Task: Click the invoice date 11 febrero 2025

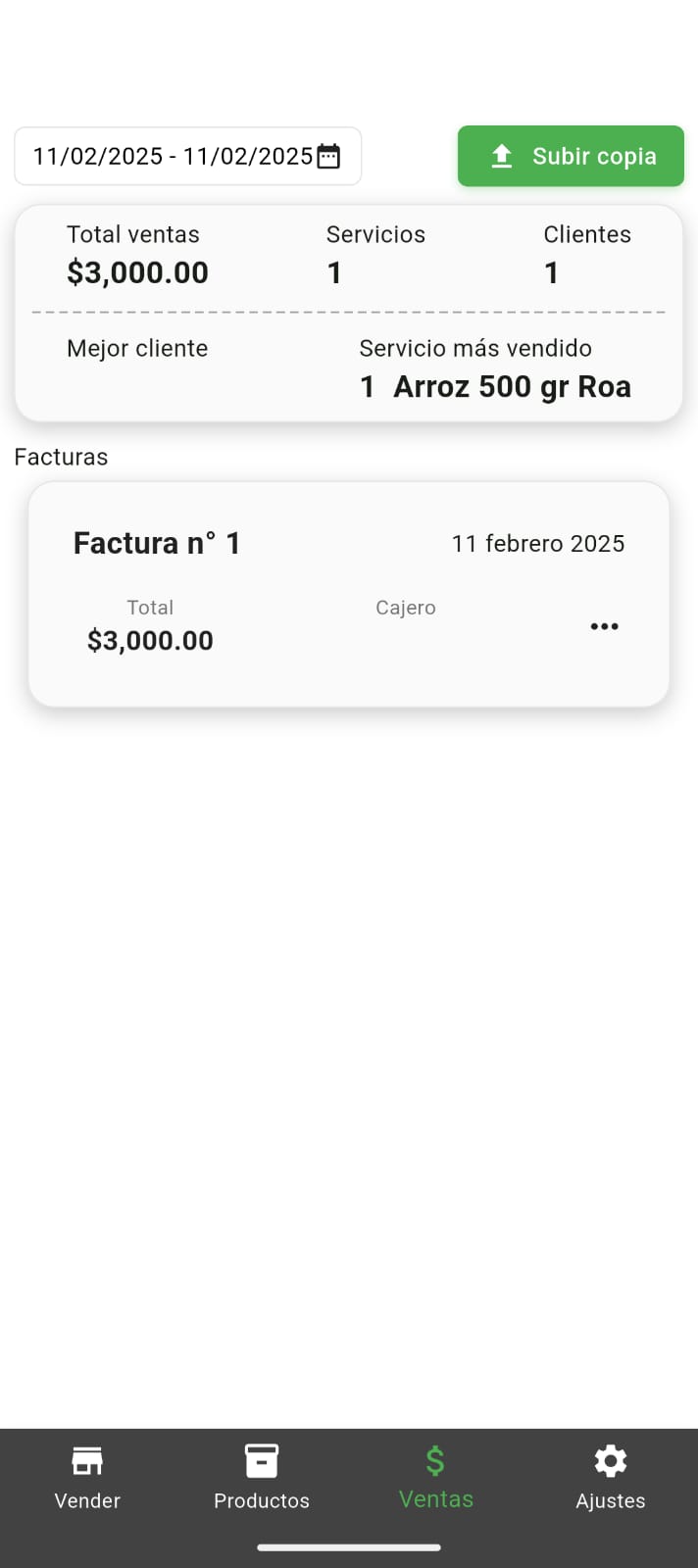Action: click(537, 544)
